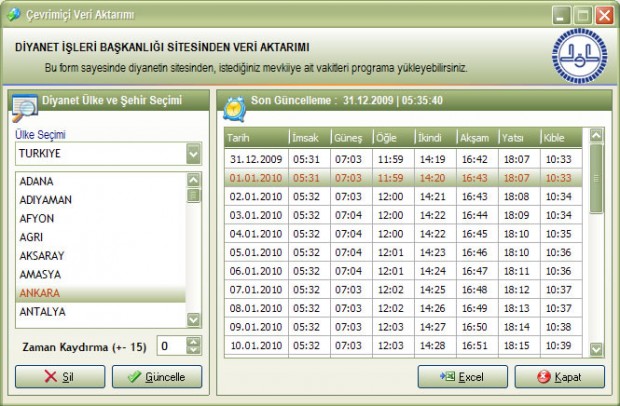Select the 04.01.2010 date row
620x406 pixels.
[403, 234]
